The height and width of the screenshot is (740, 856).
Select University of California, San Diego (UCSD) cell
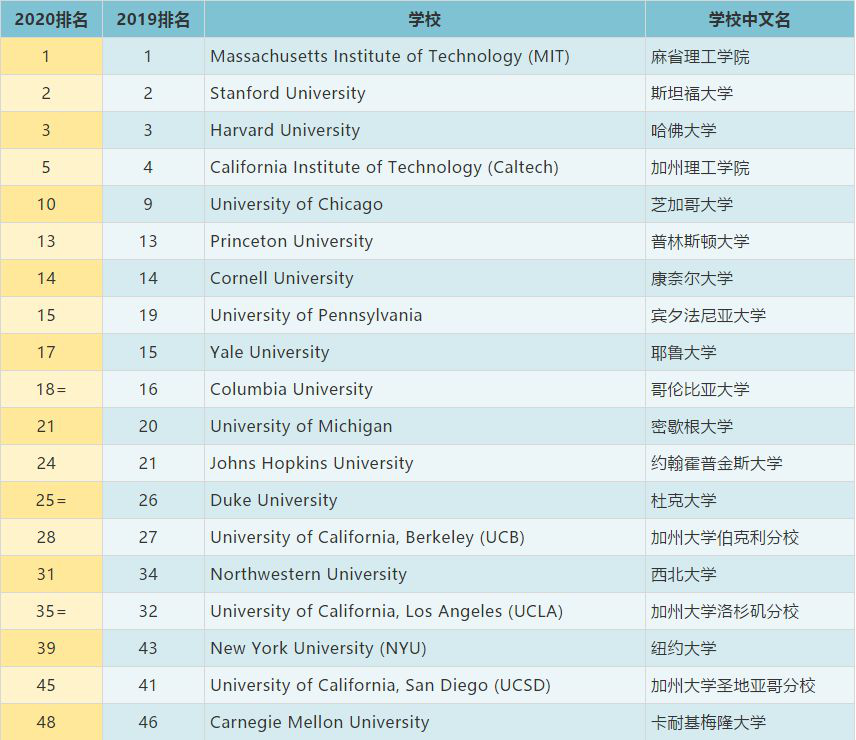(425, 685)
